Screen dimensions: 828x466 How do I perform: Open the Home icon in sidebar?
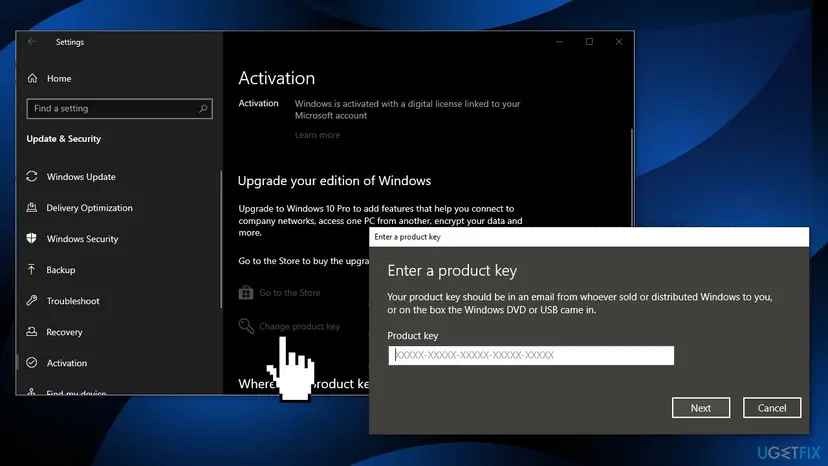coord(32,78)
